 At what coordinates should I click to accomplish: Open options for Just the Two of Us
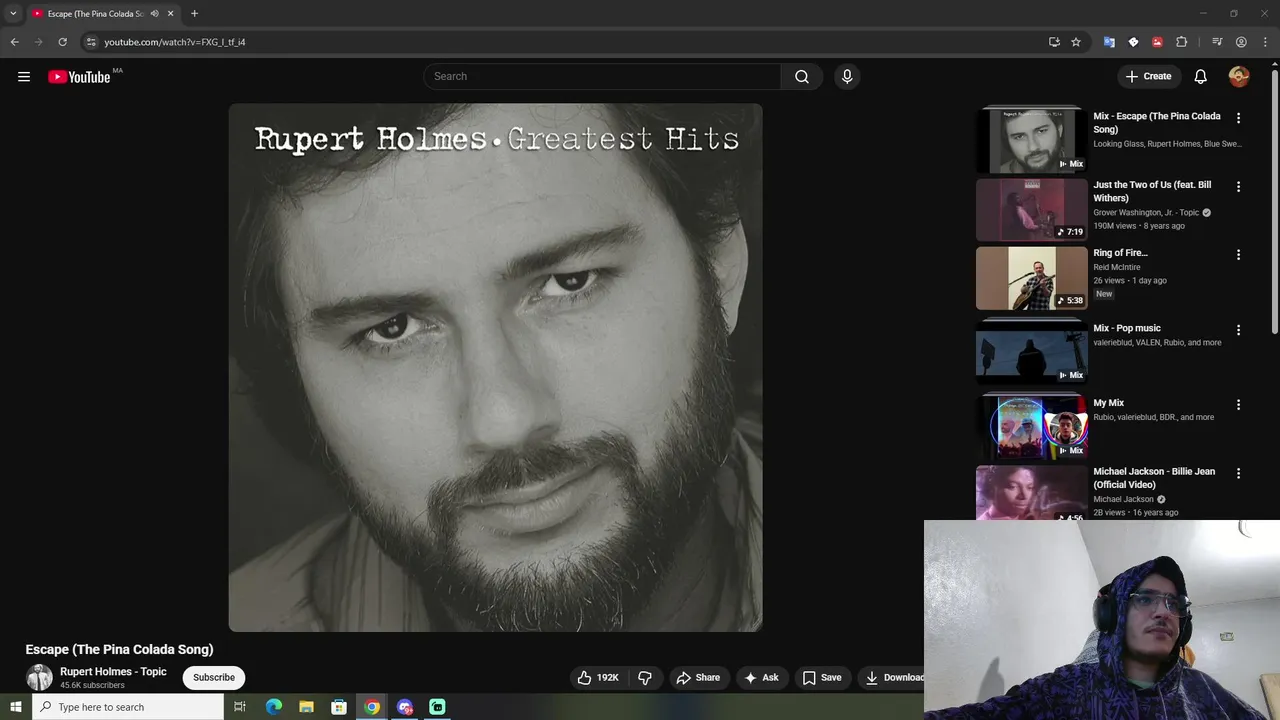[x=1238, y=187]
